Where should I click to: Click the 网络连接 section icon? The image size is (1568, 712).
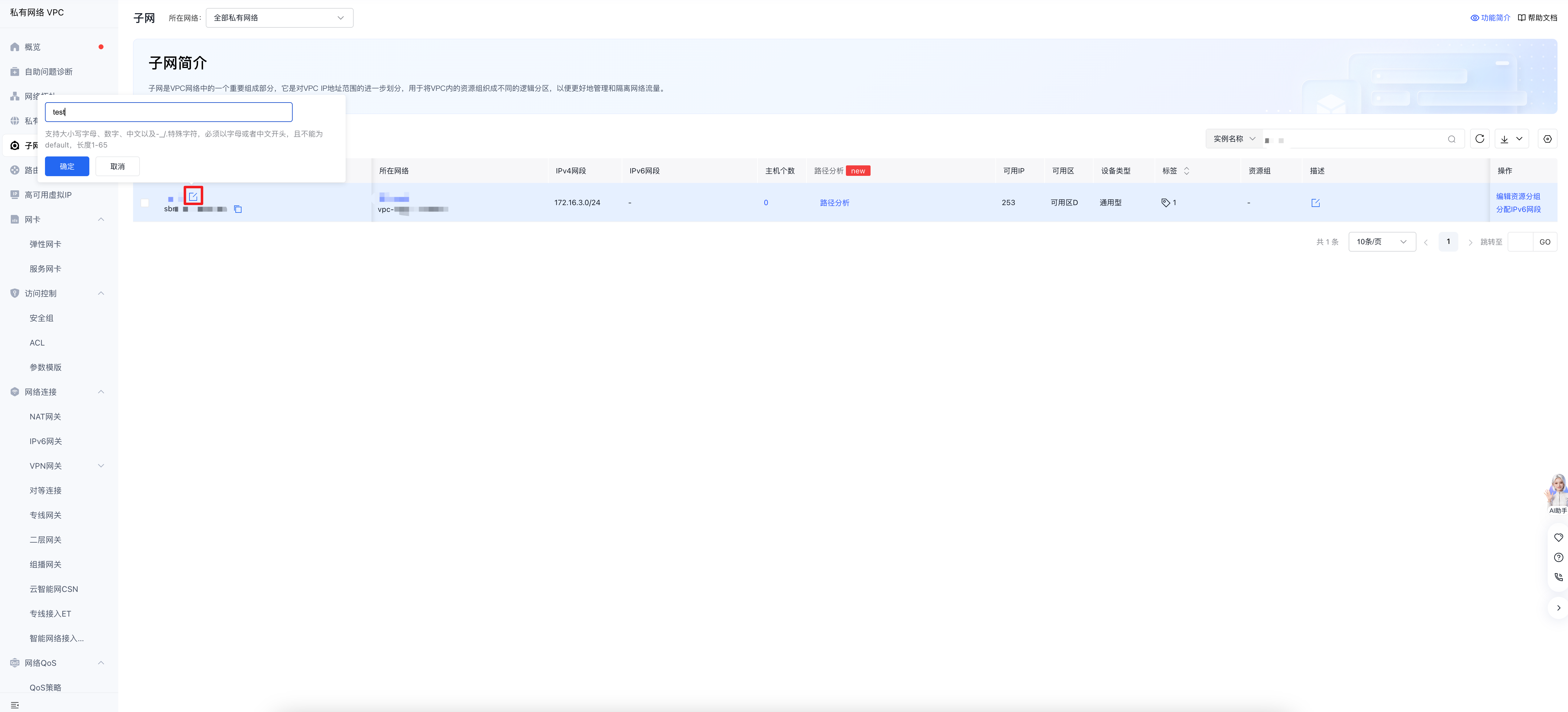(x=14, y=392)
